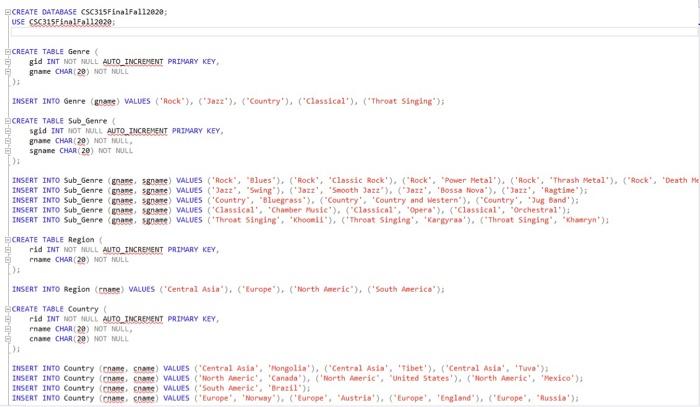Click the 'Thrash Metal' sub-genre value
This screenshot has width=700, height=407.
[580, 180]
